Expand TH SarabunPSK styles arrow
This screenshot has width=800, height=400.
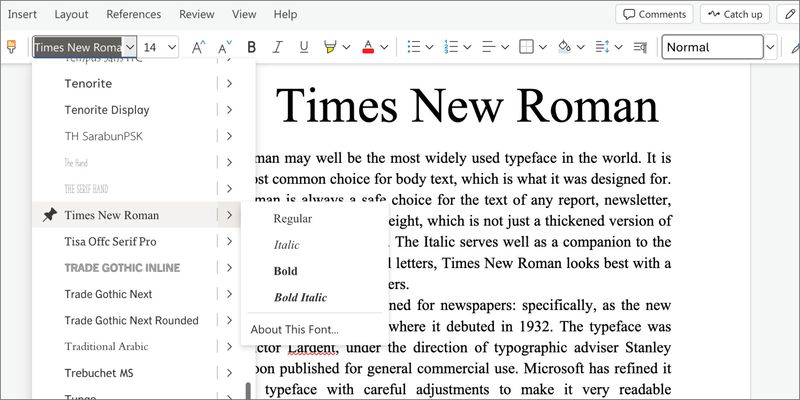(x=229, y=136)
